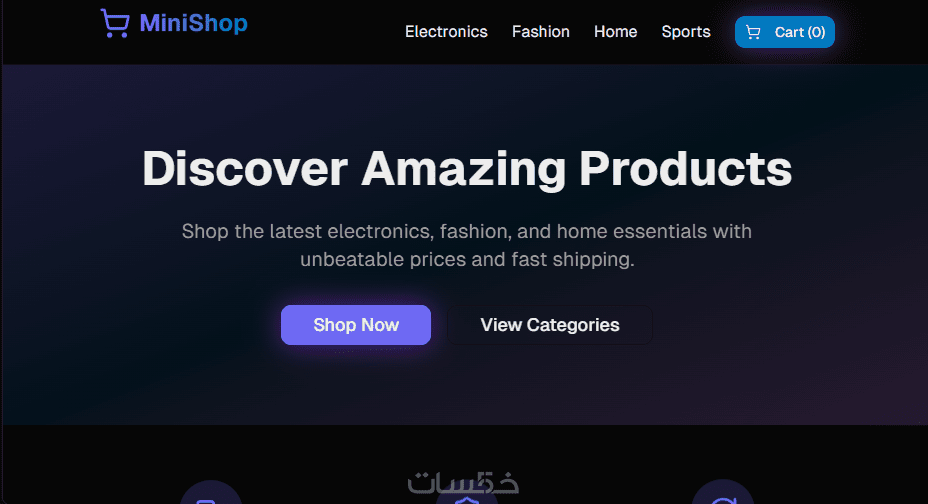The width and height of the screenshot is (928, 504).
Task: Open the Fashion category
Action: pyautogui.click(x=540, y=32)
